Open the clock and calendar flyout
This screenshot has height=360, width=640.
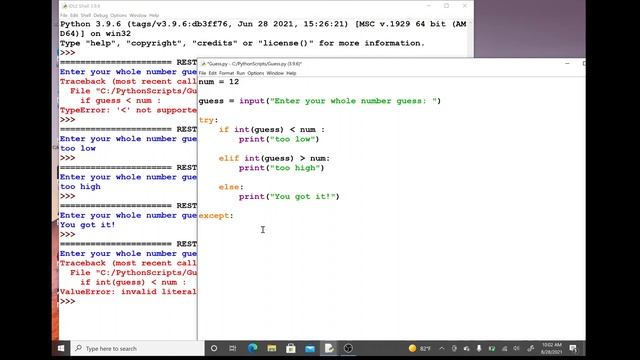(552, 348)
